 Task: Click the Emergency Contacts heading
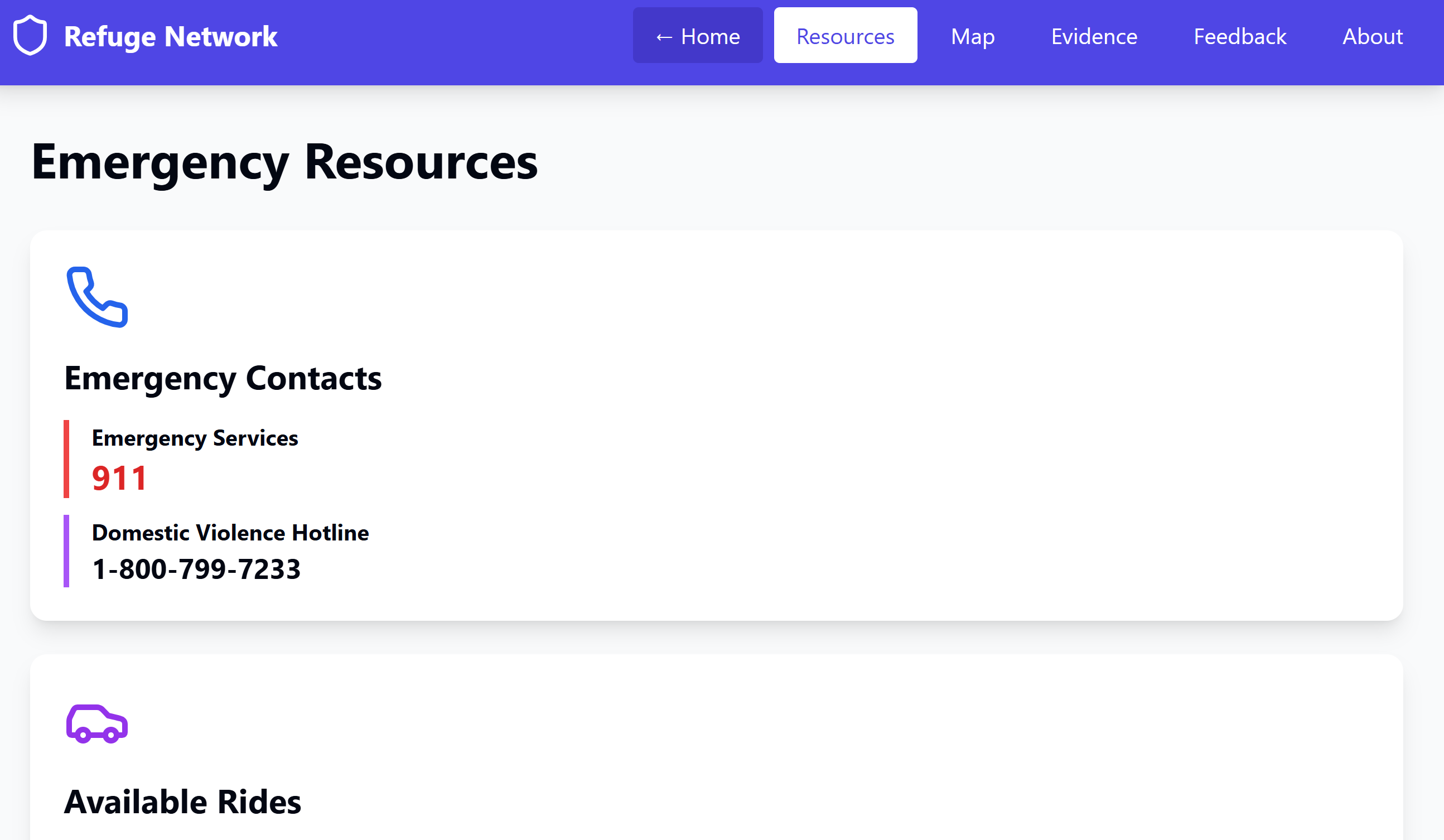(x=223, y=378)
